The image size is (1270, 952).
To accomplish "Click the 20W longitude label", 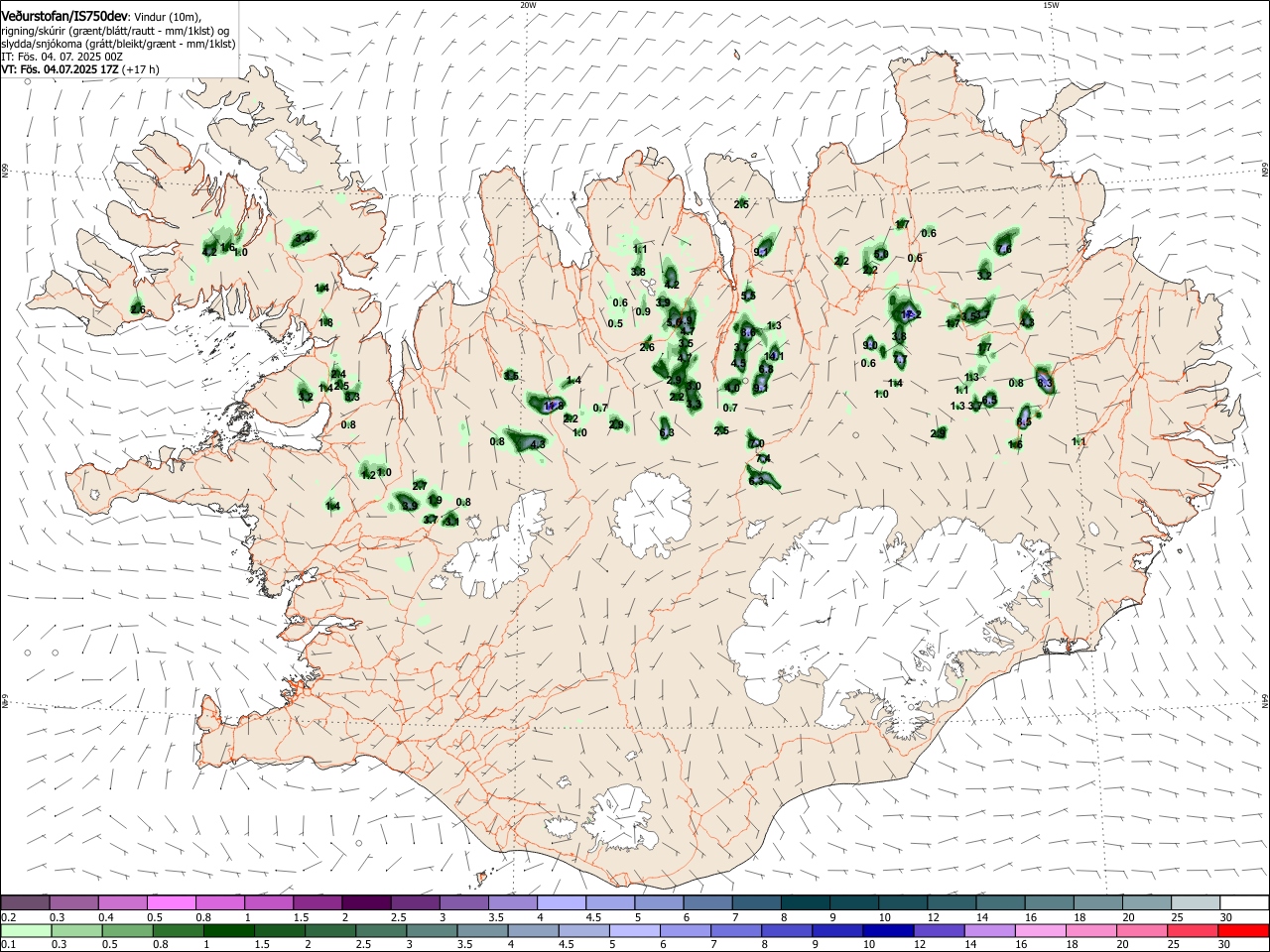I will click(528, 4).
